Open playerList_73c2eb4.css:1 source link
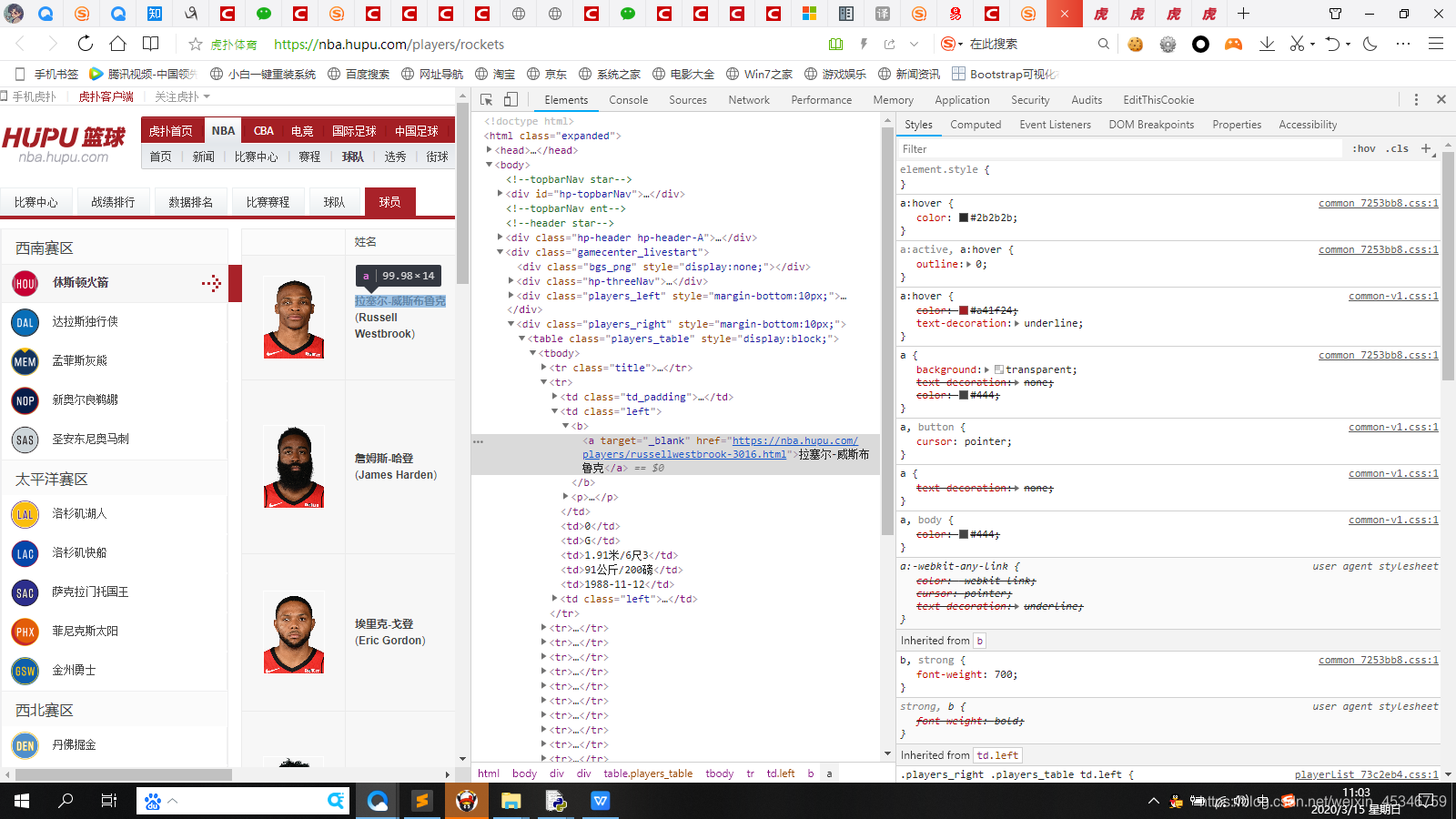Image resolution: width=1456 pixels, height=819 pixels. click(1366, 774)
